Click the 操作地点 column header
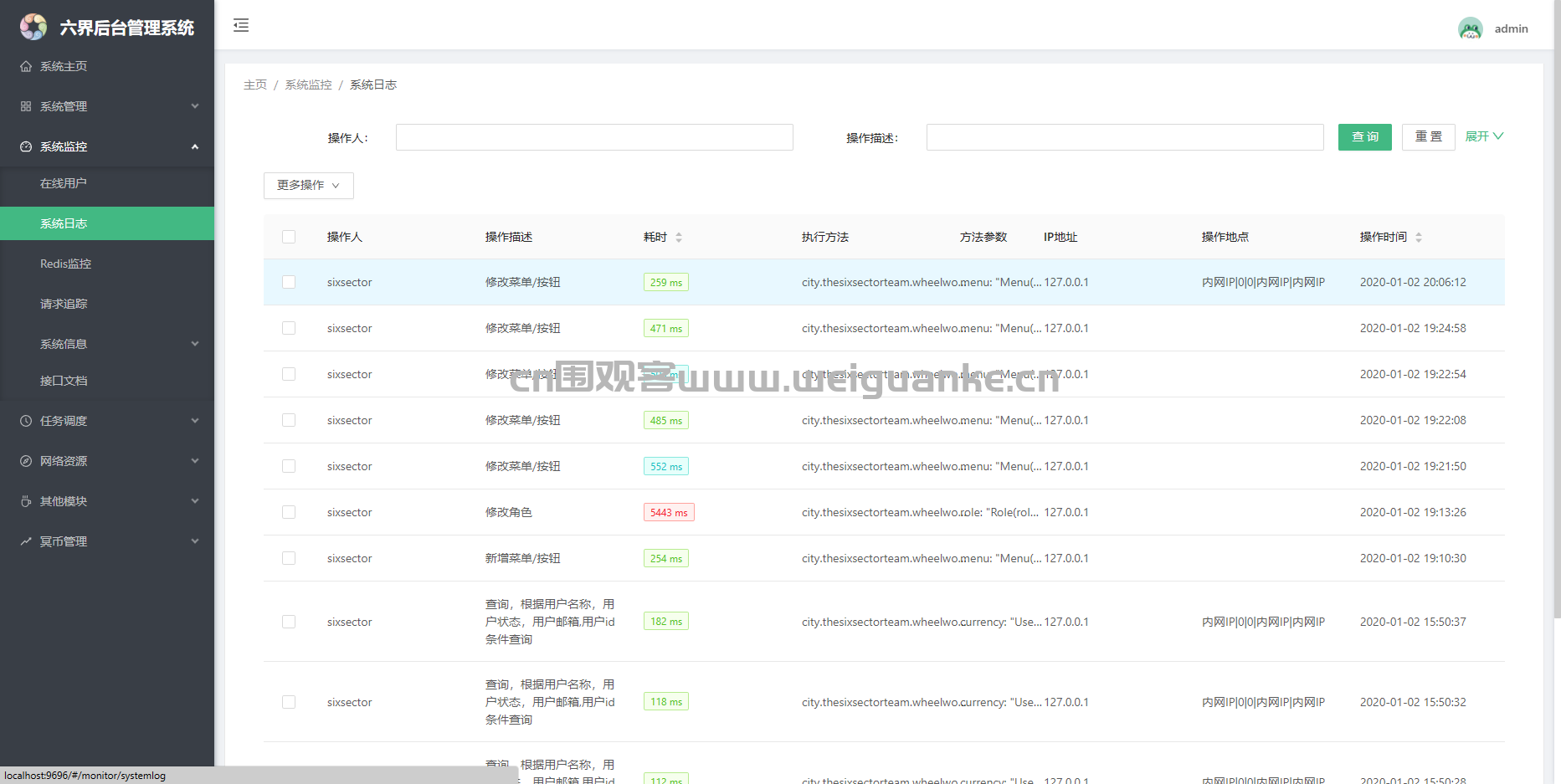Screen dimensions: 1561x784 (x=1225, y=237)
